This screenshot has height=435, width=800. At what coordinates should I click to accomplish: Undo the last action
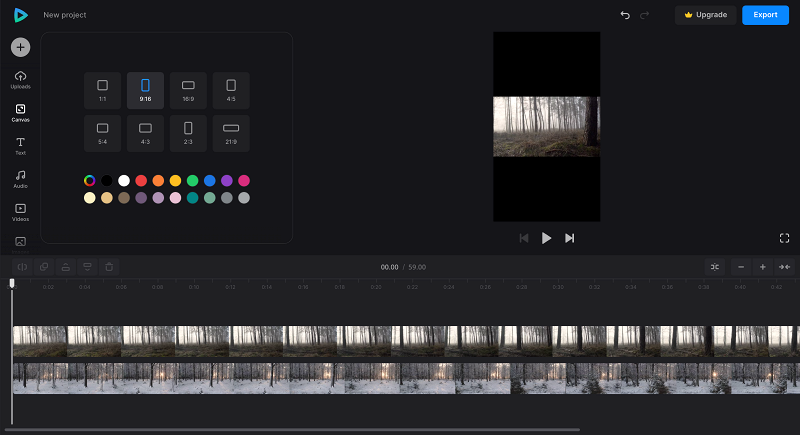tap(625, 15)
